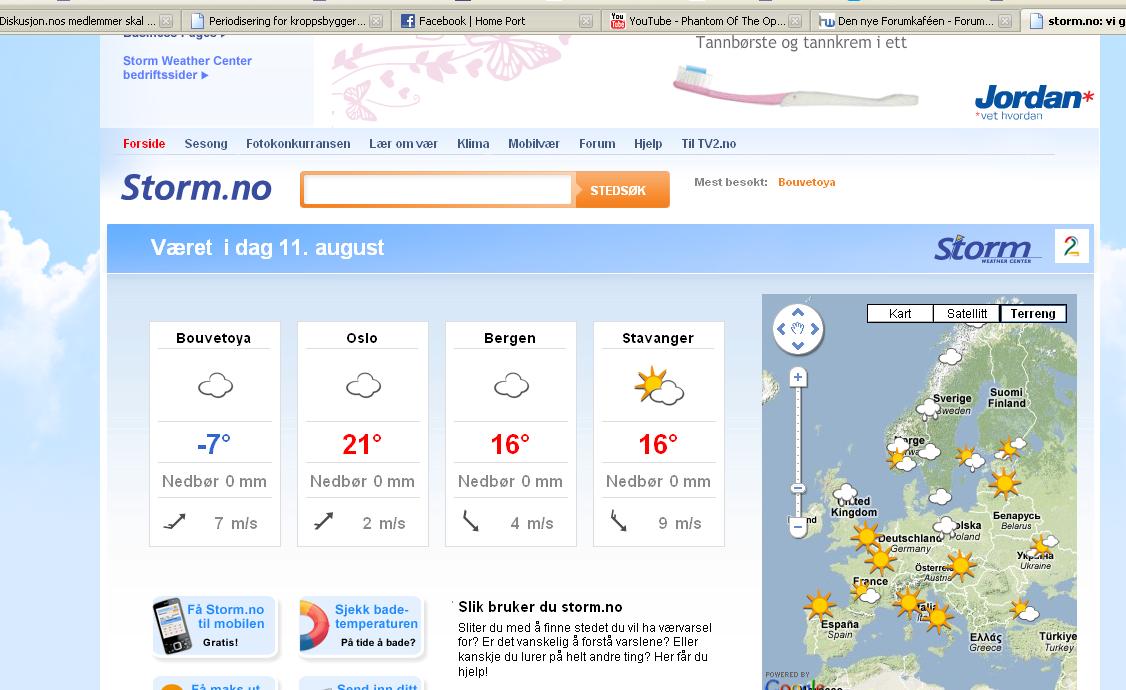Click the STEDSØK search button
Viewport: 1126px width, 690px height.
point(622,190)
